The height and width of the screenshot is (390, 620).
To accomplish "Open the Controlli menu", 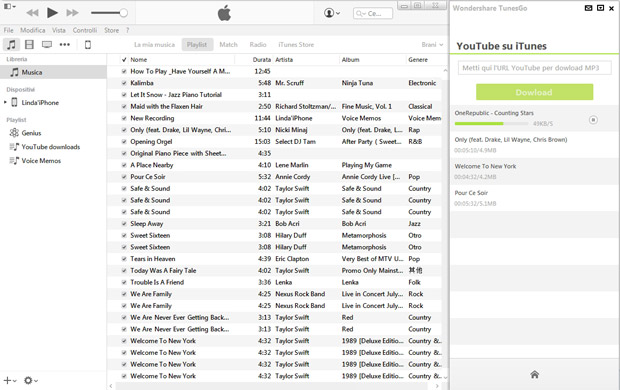I will [x=85, y=30].
